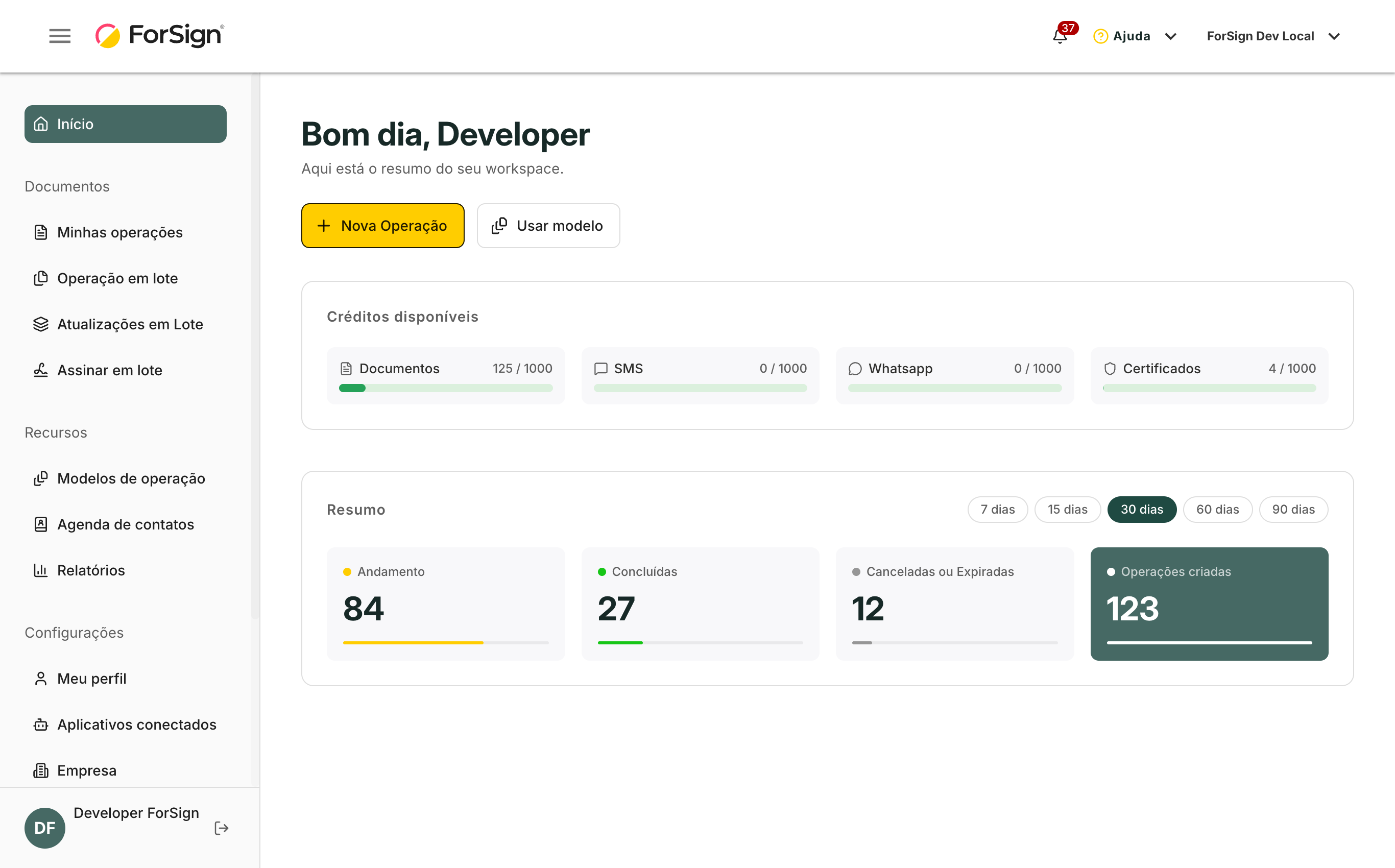Open Operação em lote menu item
This screenshot has height=868, width=1395.
[x=126, y=278]
